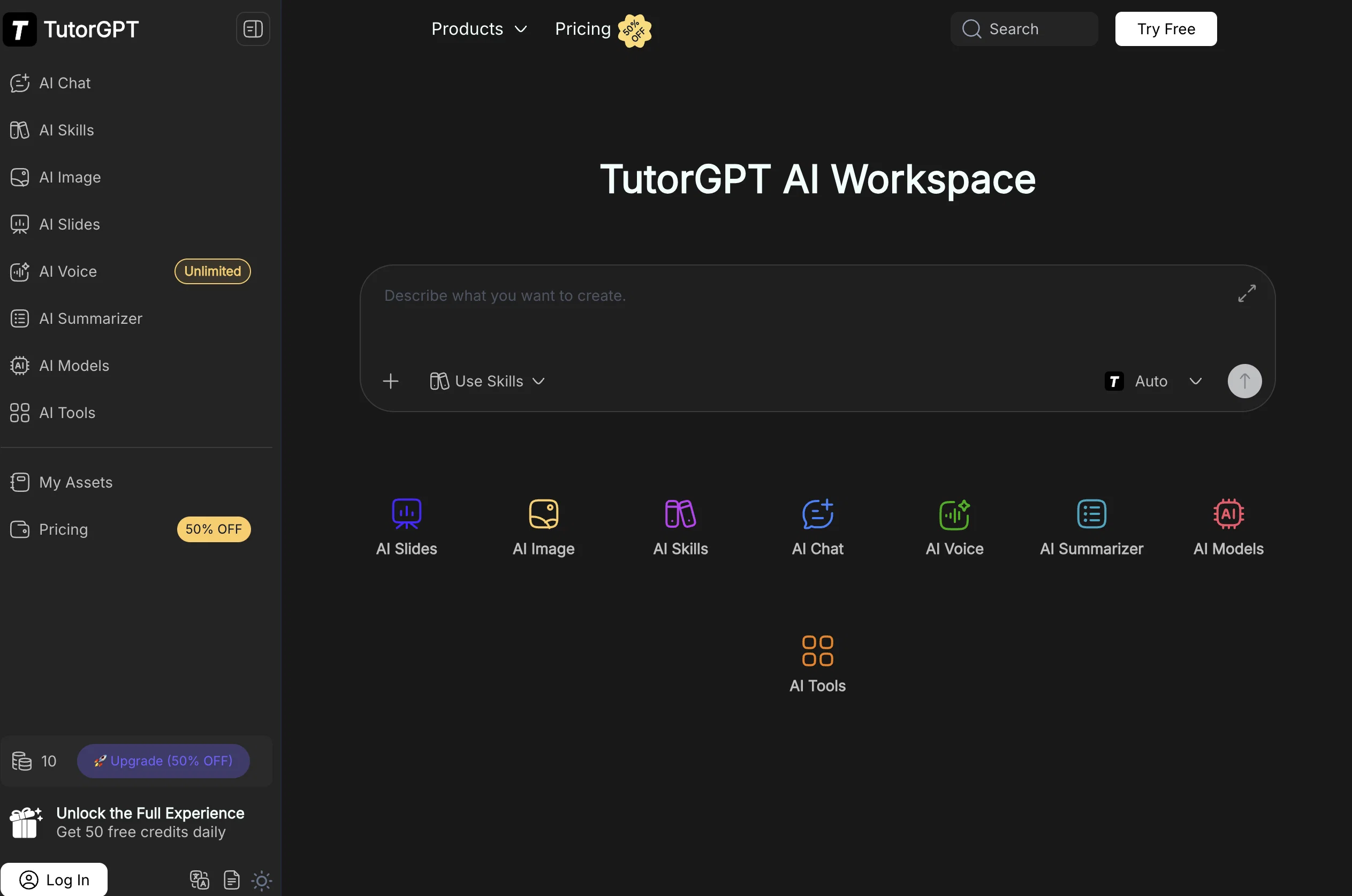Open the Auto model selector dropdown
The image size is (1352, 896).
[x=1153, y=381]
